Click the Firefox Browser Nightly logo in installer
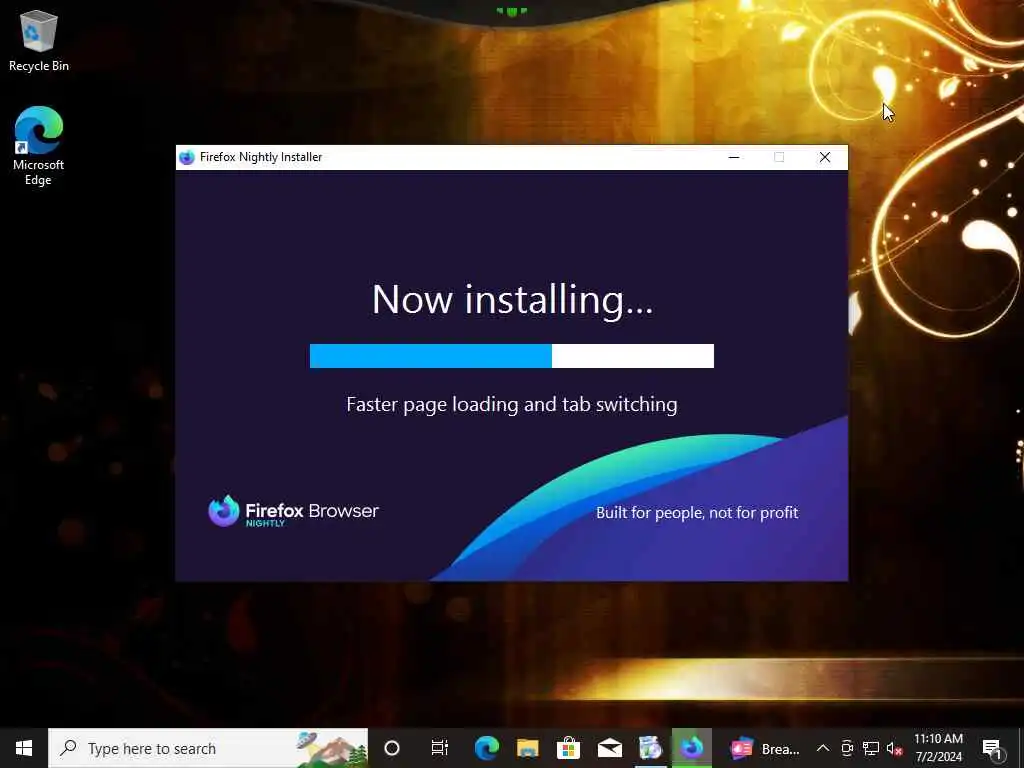Image resolution: width=1024 pixels, height=768 pixels. 293,511
